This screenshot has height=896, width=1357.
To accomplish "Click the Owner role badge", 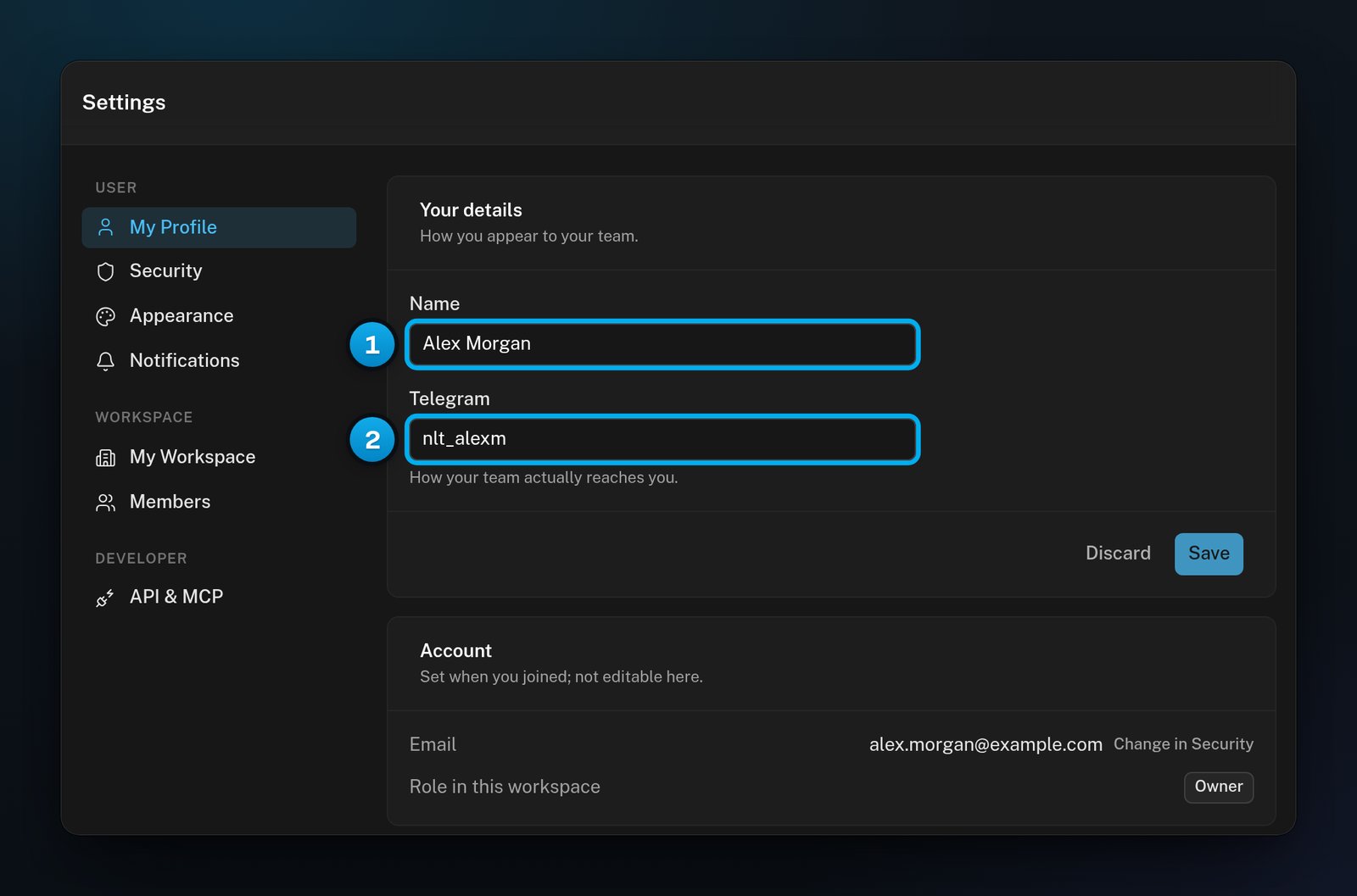I will [x=1219, y=787].
